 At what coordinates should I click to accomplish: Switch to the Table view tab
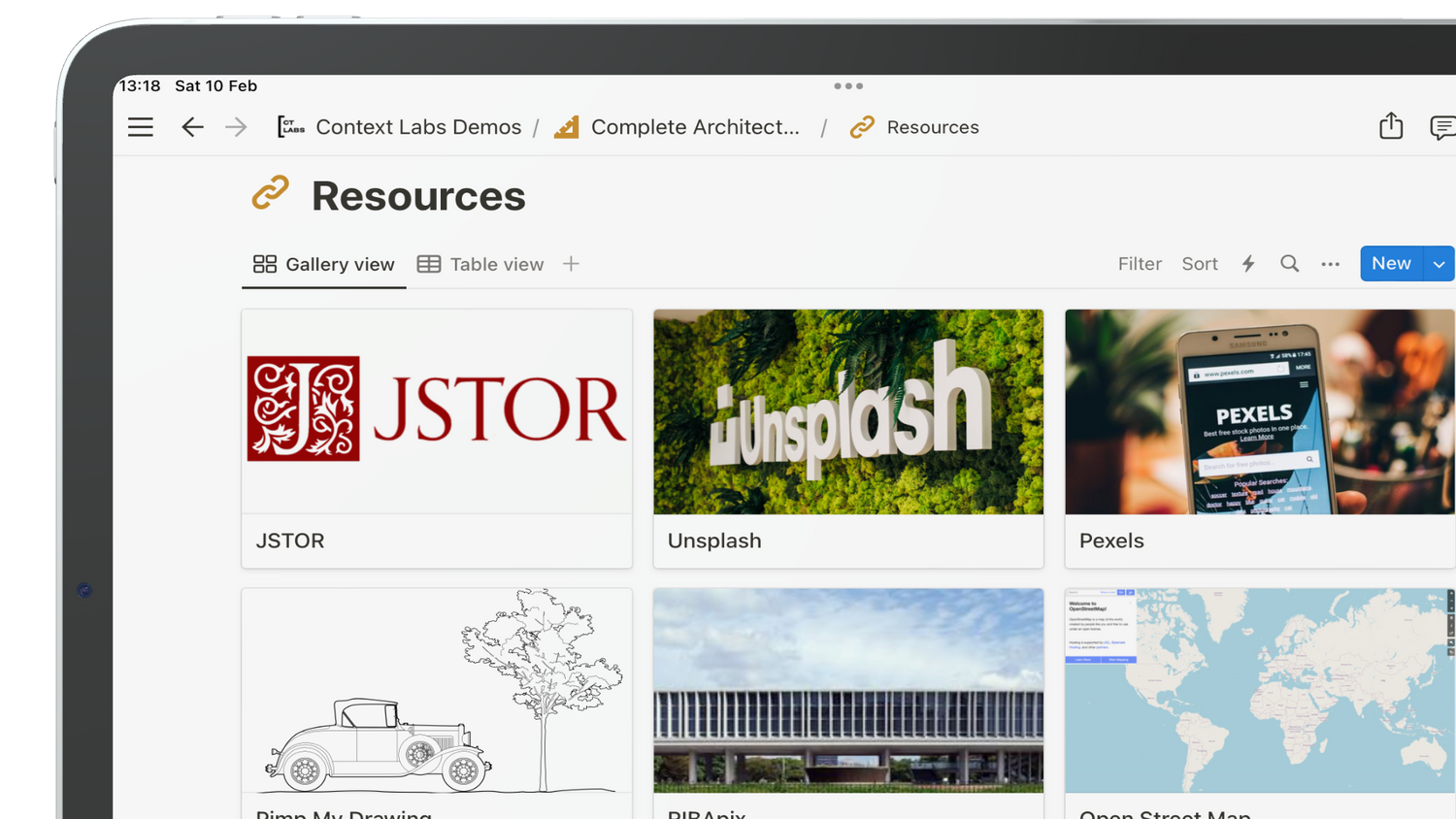[x=480, y=264]
